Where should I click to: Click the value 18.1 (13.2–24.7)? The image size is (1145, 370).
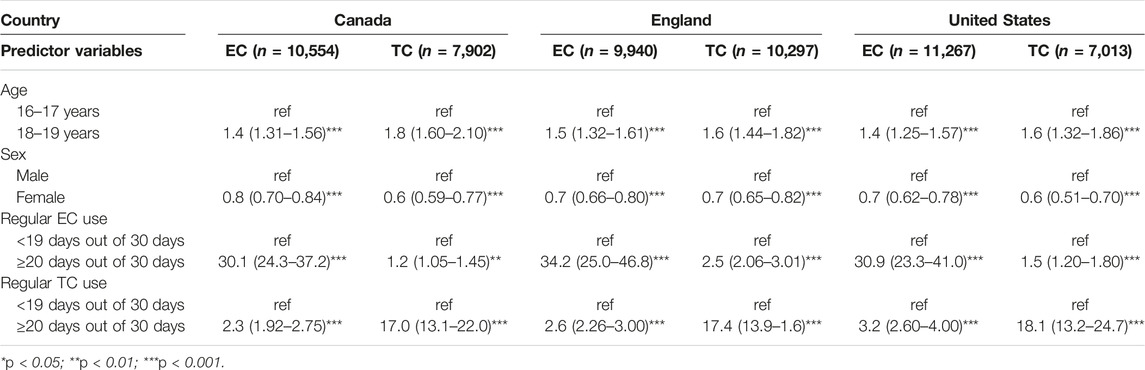click(1077, 318)
